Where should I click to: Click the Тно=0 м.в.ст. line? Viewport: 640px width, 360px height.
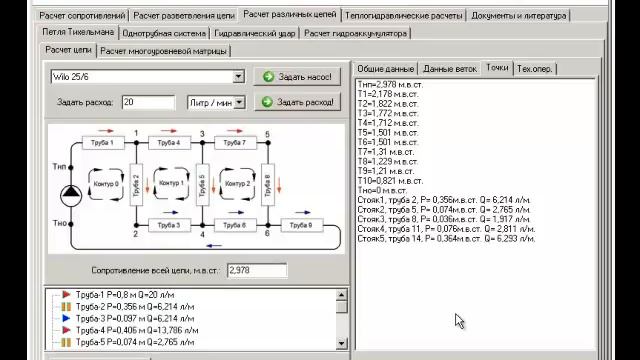pyautogui.click(x=382, y=190)
